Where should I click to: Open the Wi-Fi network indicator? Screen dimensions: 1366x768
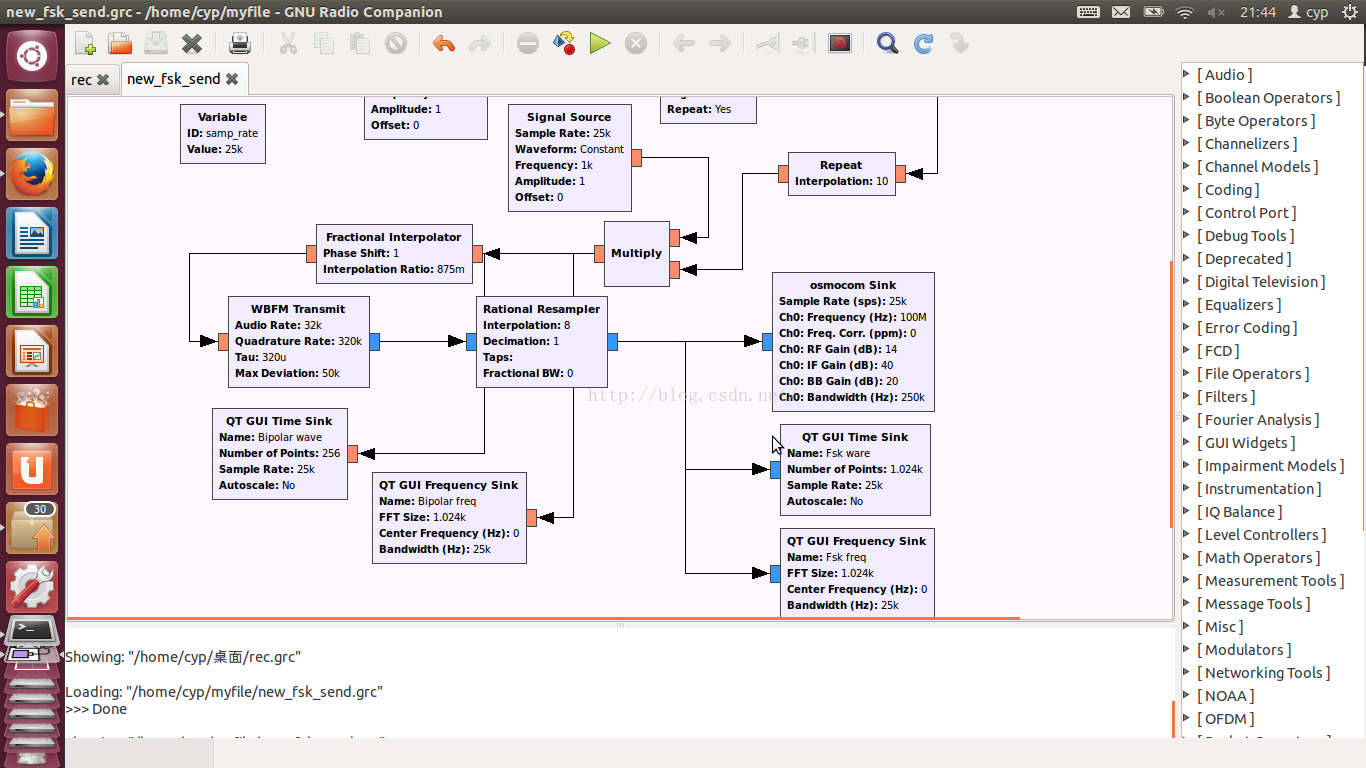tap(1185, 12)
